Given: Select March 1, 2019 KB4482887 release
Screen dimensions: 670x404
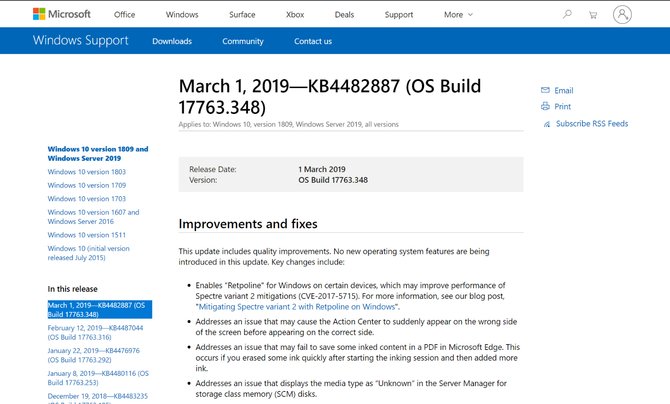Looking at the screenshot, I should pos(100,310).
